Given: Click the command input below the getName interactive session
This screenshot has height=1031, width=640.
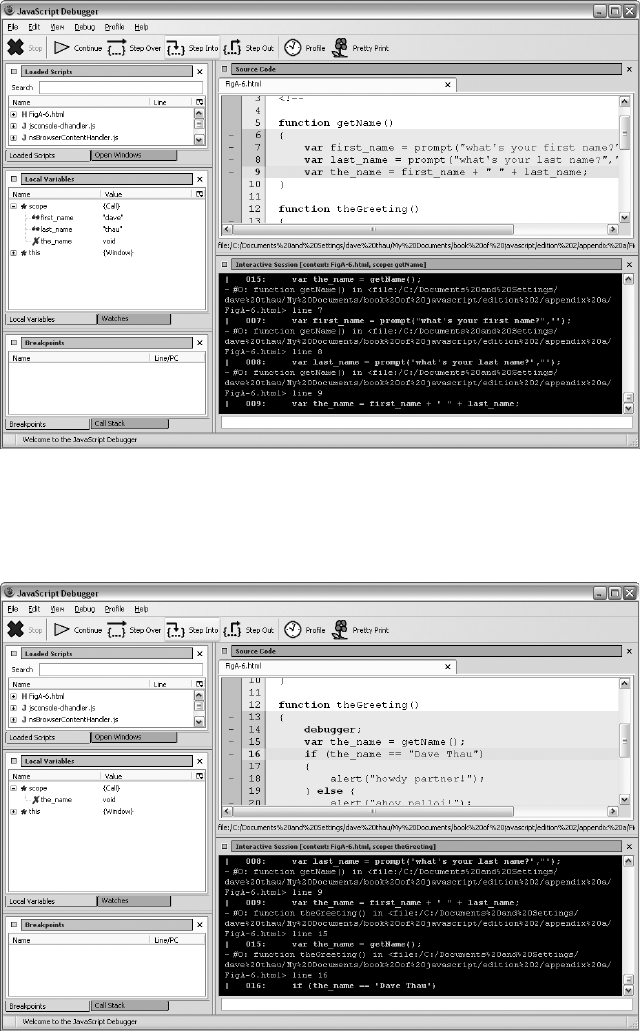Looking at the screenshot, I should pyautogui.click(x=426, y=423).
